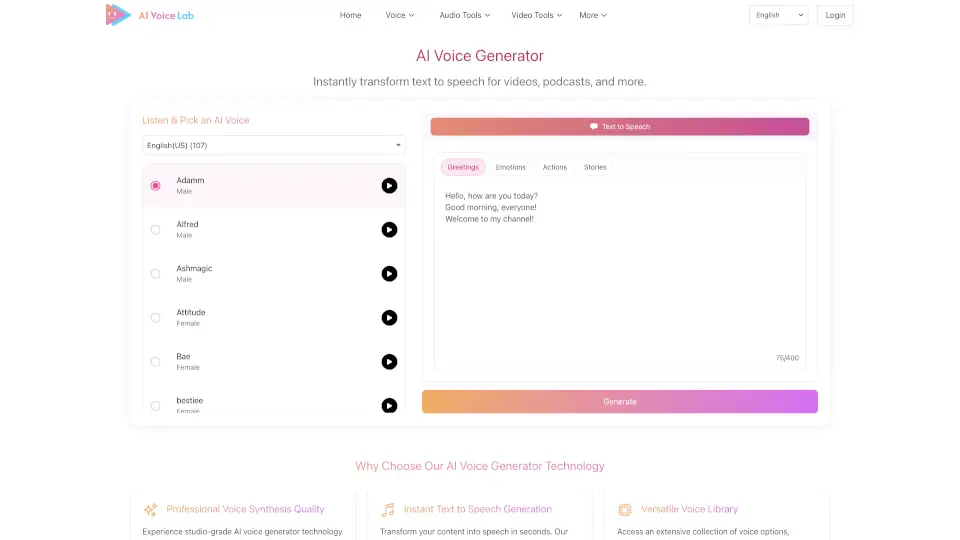Click the AI Voice Lab brand name
The height and width of the screenshot is (540, 960).
click(x=166, y=15)
